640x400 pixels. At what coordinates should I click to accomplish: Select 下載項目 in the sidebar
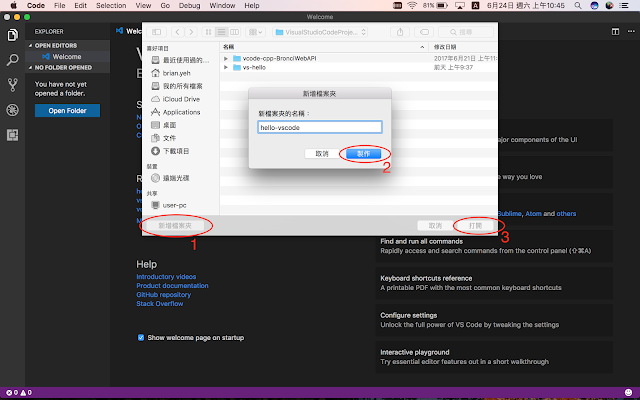[176, 151]
